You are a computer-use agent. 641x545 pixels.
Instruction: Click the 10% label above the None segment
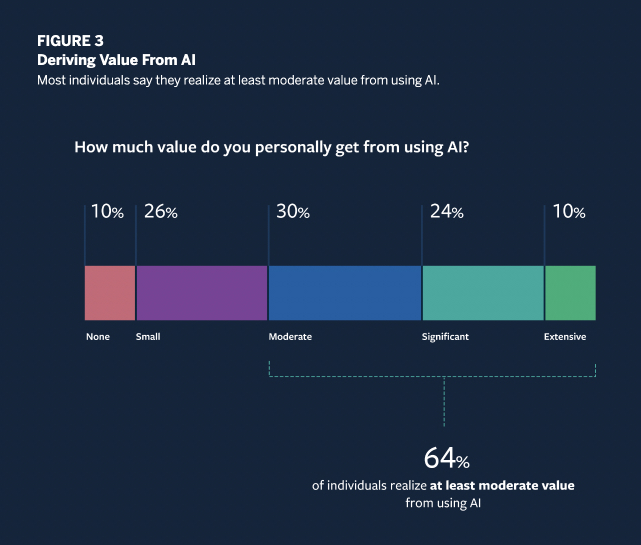pos(107,212)
